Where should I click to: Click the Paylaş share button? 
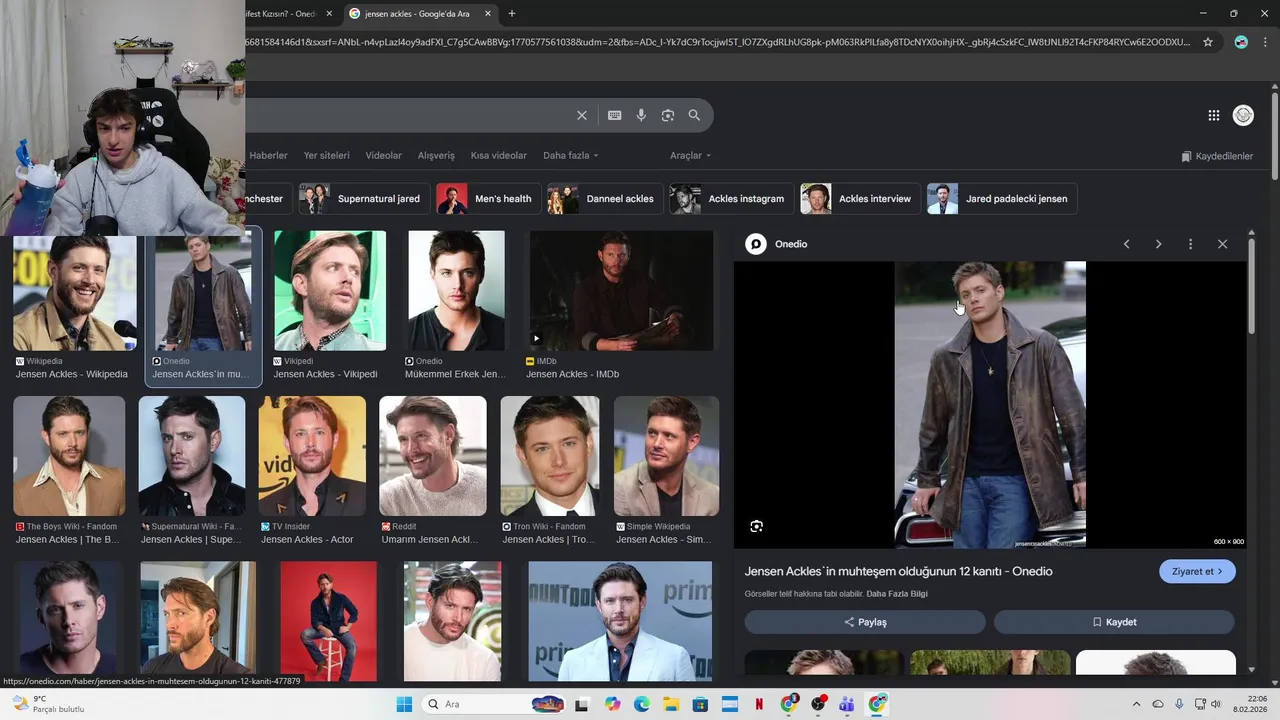865,622
